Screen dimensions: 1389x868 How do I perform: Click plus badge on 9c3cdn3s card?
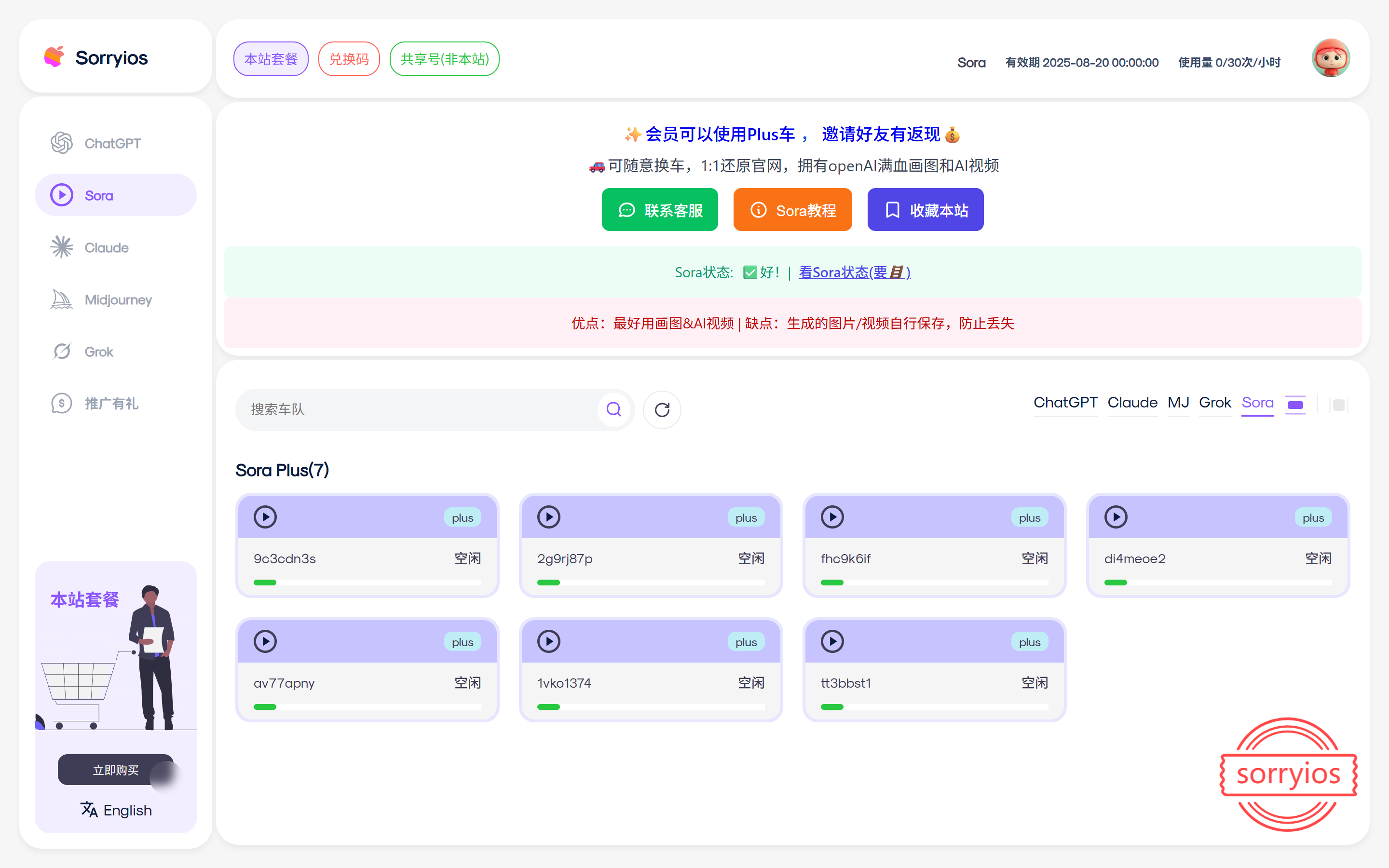(x=463, y=518)
